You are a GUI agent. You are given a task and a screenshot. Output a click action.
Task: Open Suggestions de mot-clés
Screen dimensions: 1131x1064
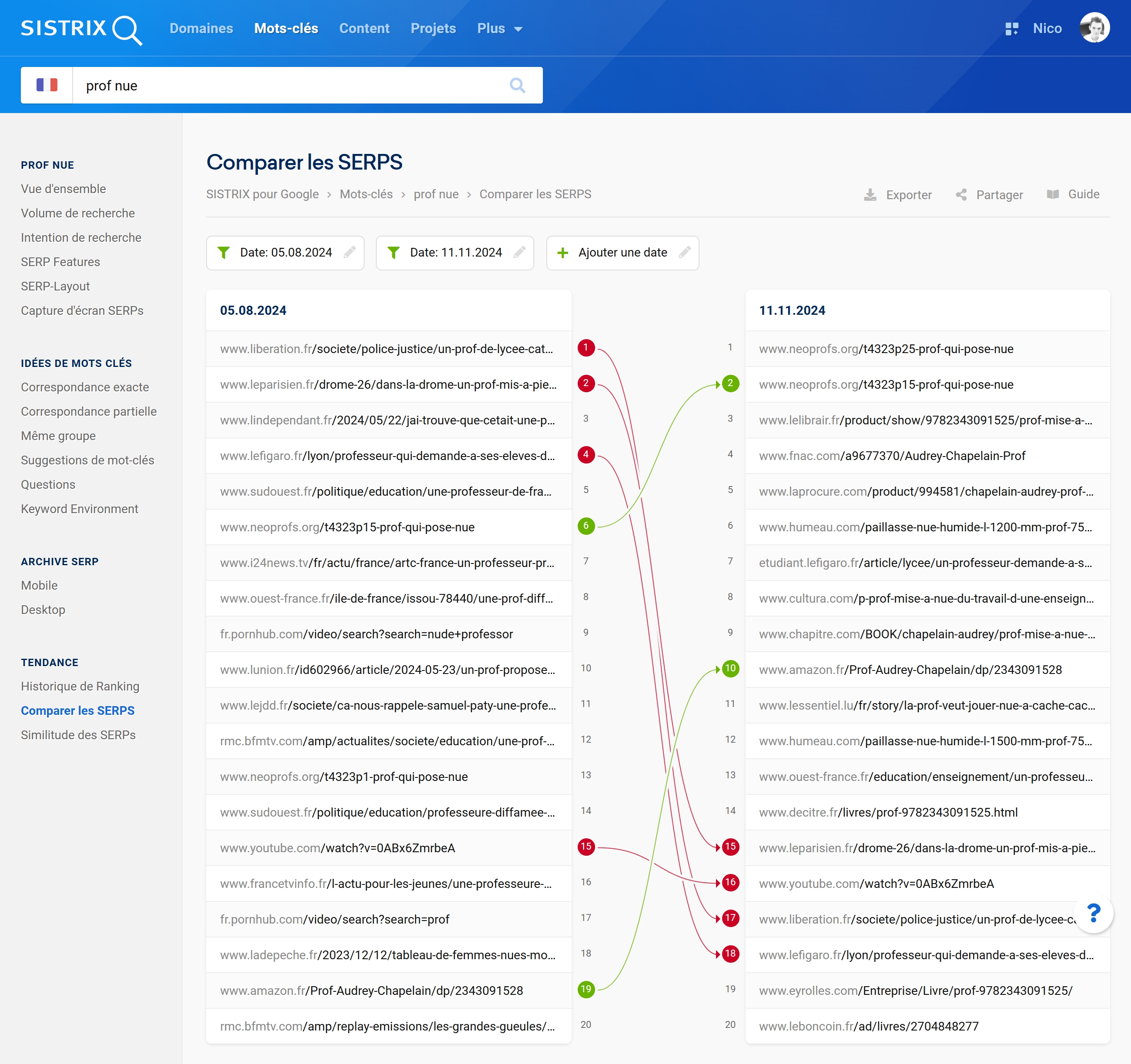[x=87, y=460]
